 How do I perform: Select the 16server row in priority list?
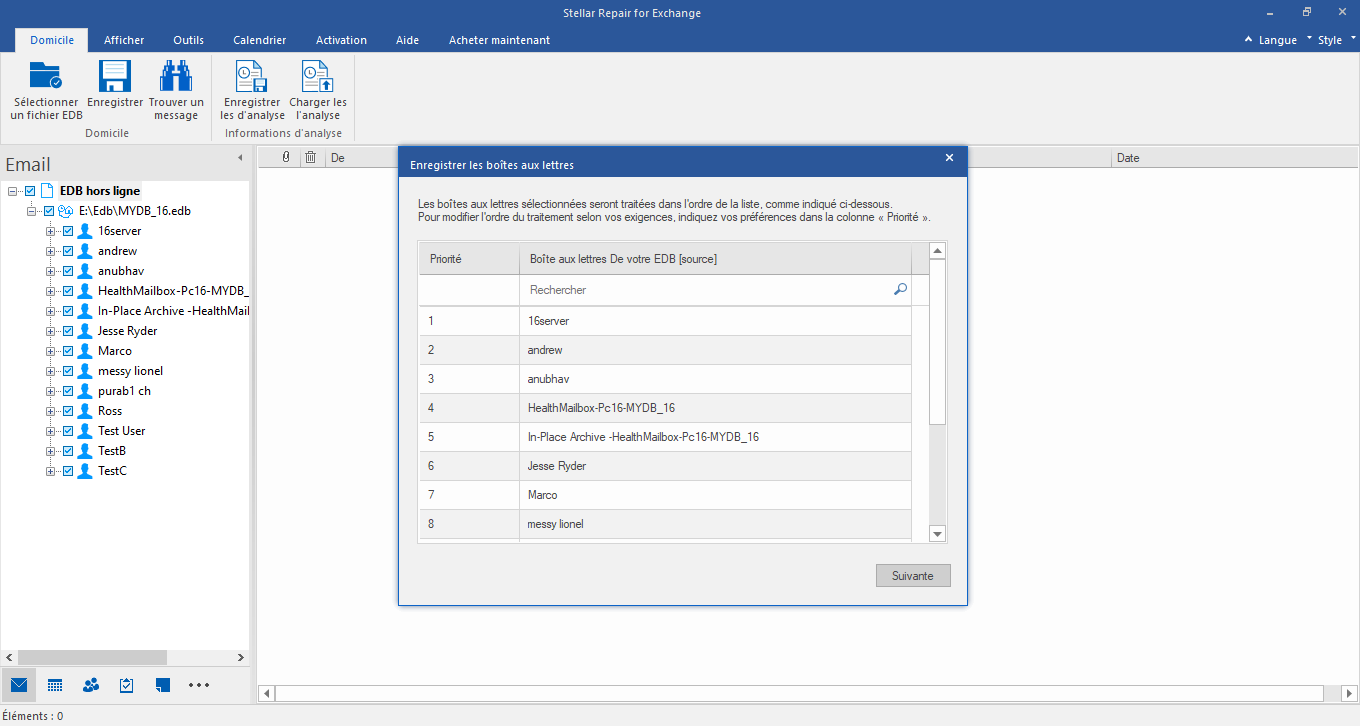click(665, 321)
